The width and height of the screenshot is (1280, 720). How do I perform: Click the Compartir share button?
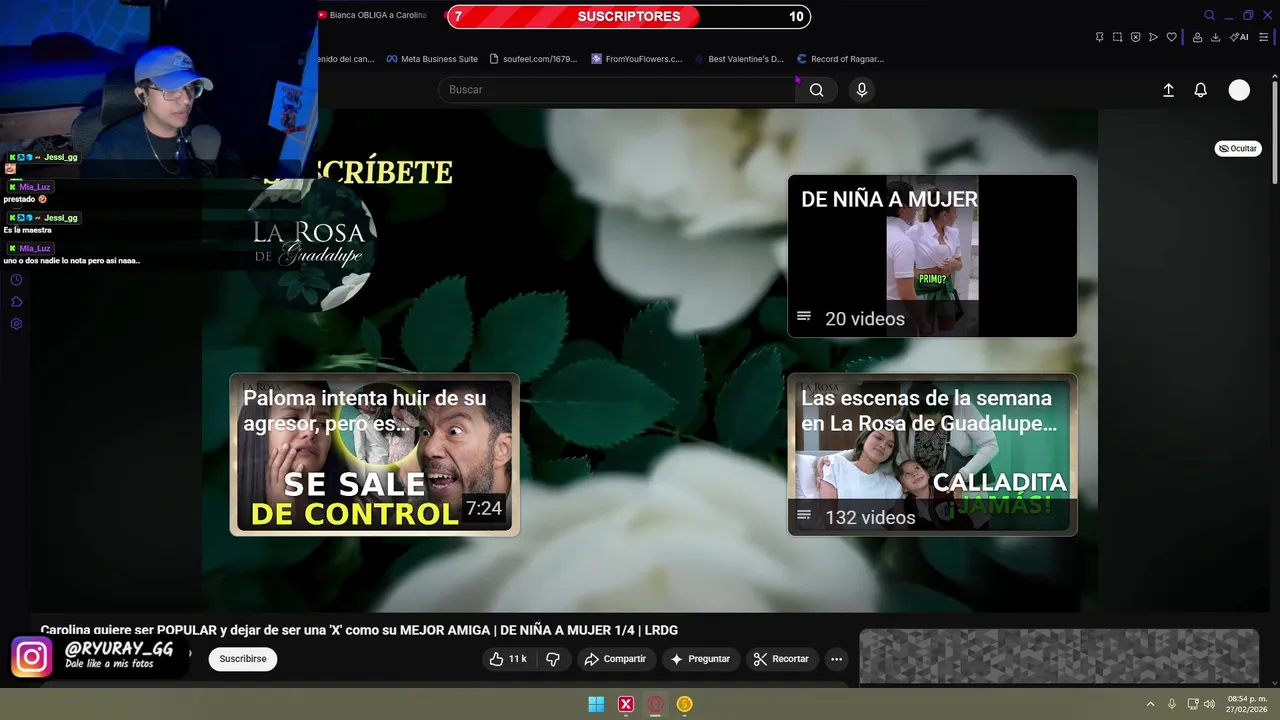click(x=615, y=659)
